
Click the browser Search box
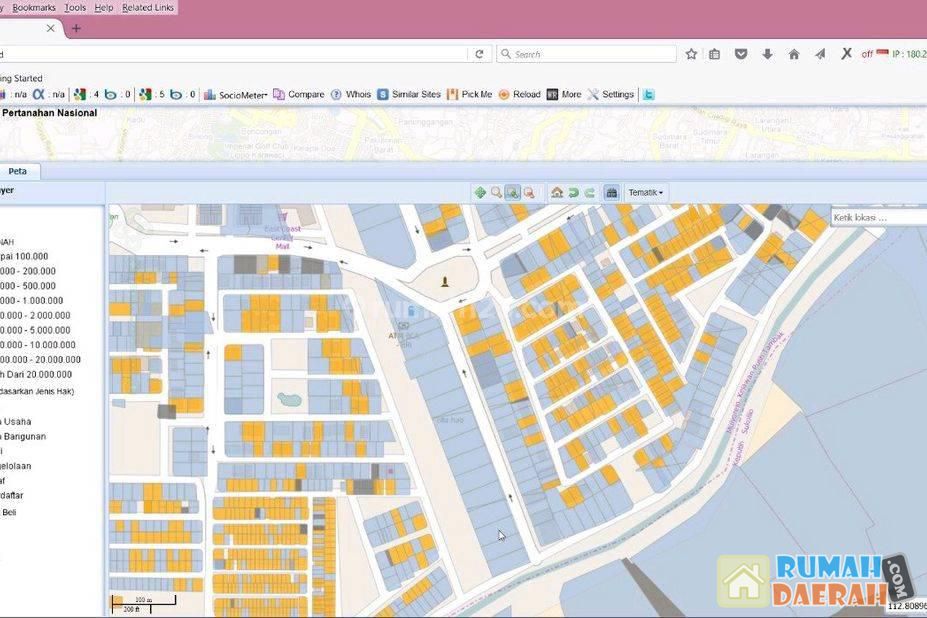590,54
